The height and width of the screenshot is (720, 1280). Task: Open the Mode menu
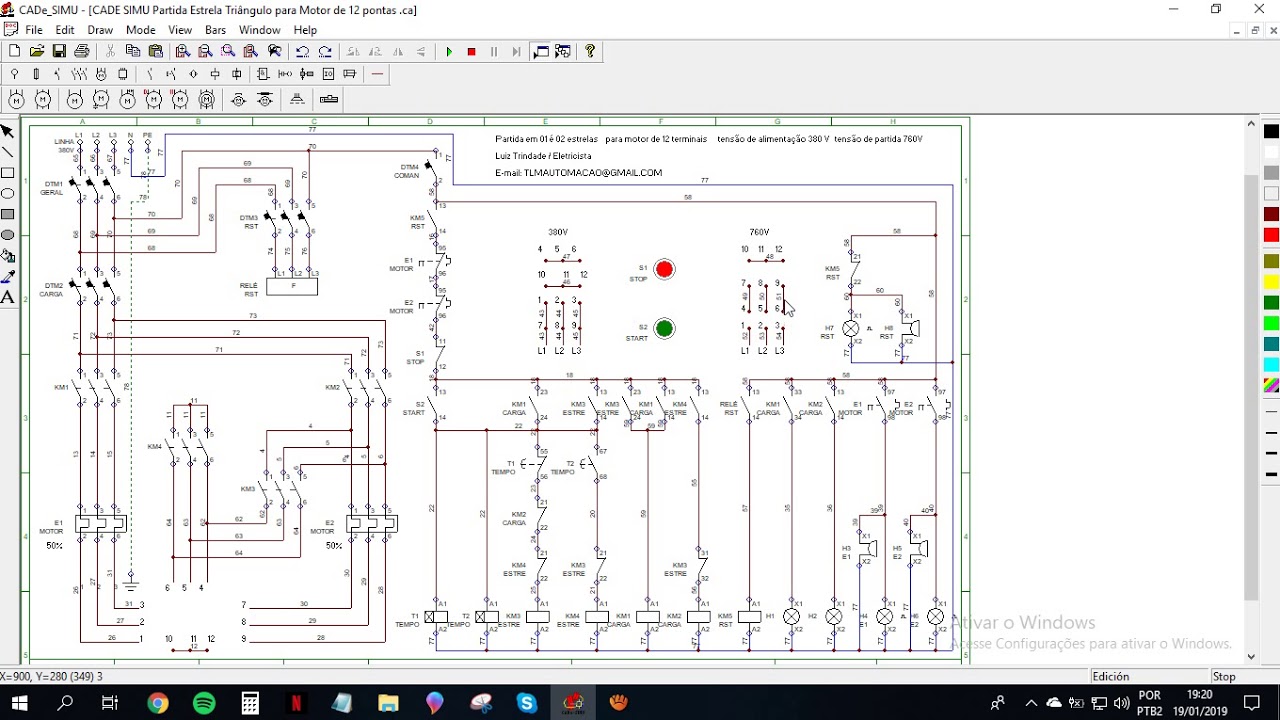pos(140,30)
